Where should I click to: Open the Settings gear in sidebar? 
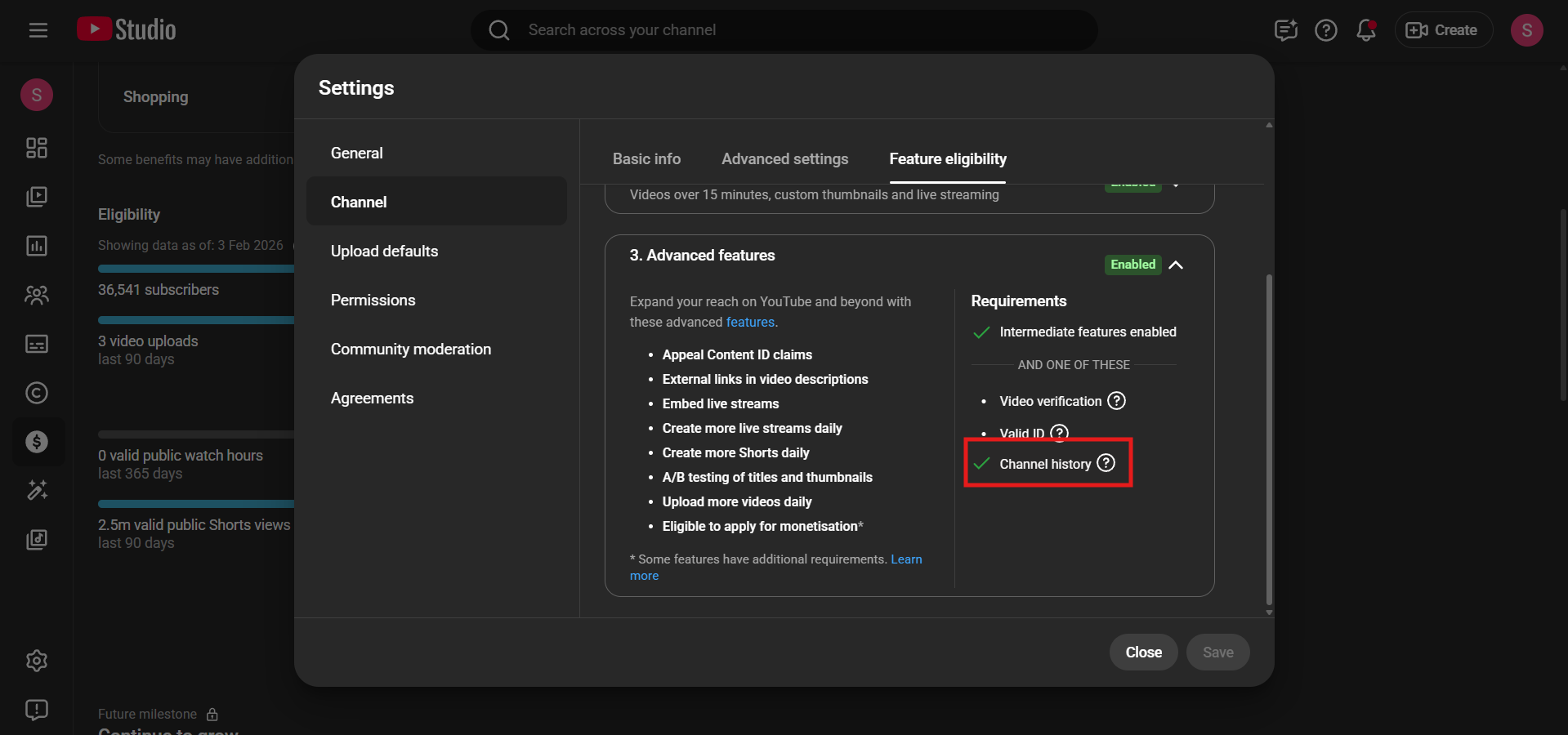(x=37, y=661)
